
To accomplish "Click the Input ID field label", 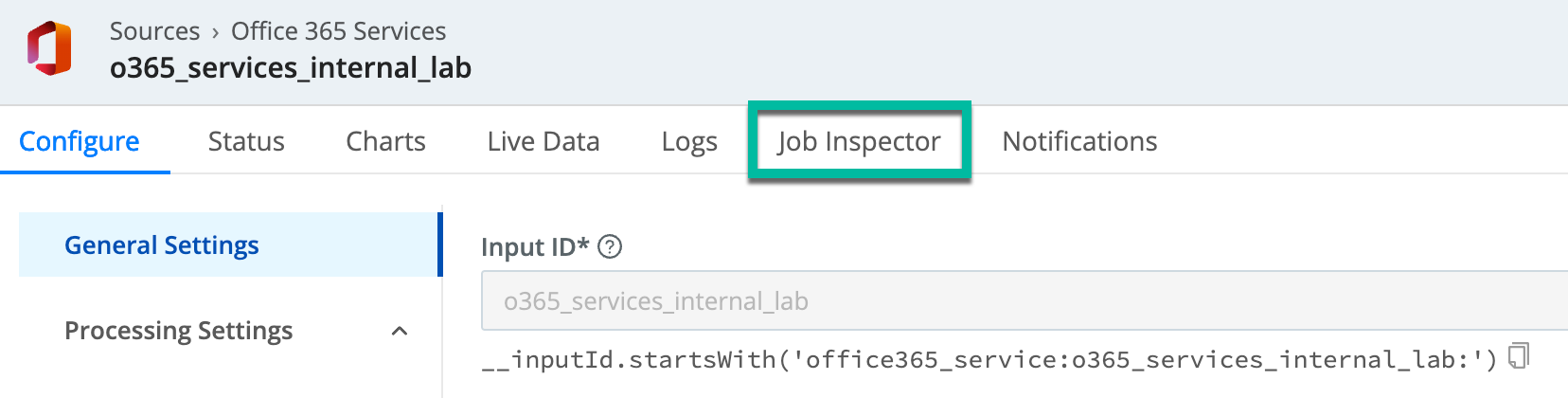I will [x=535, y=247].
